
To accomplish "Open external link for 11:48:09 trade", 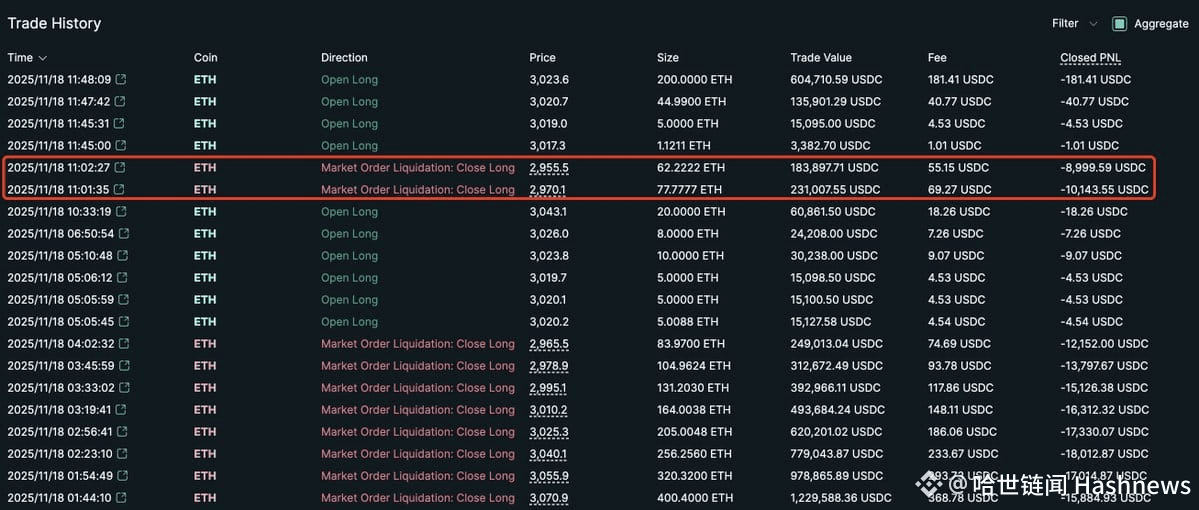I will click(x=121, y=79).
